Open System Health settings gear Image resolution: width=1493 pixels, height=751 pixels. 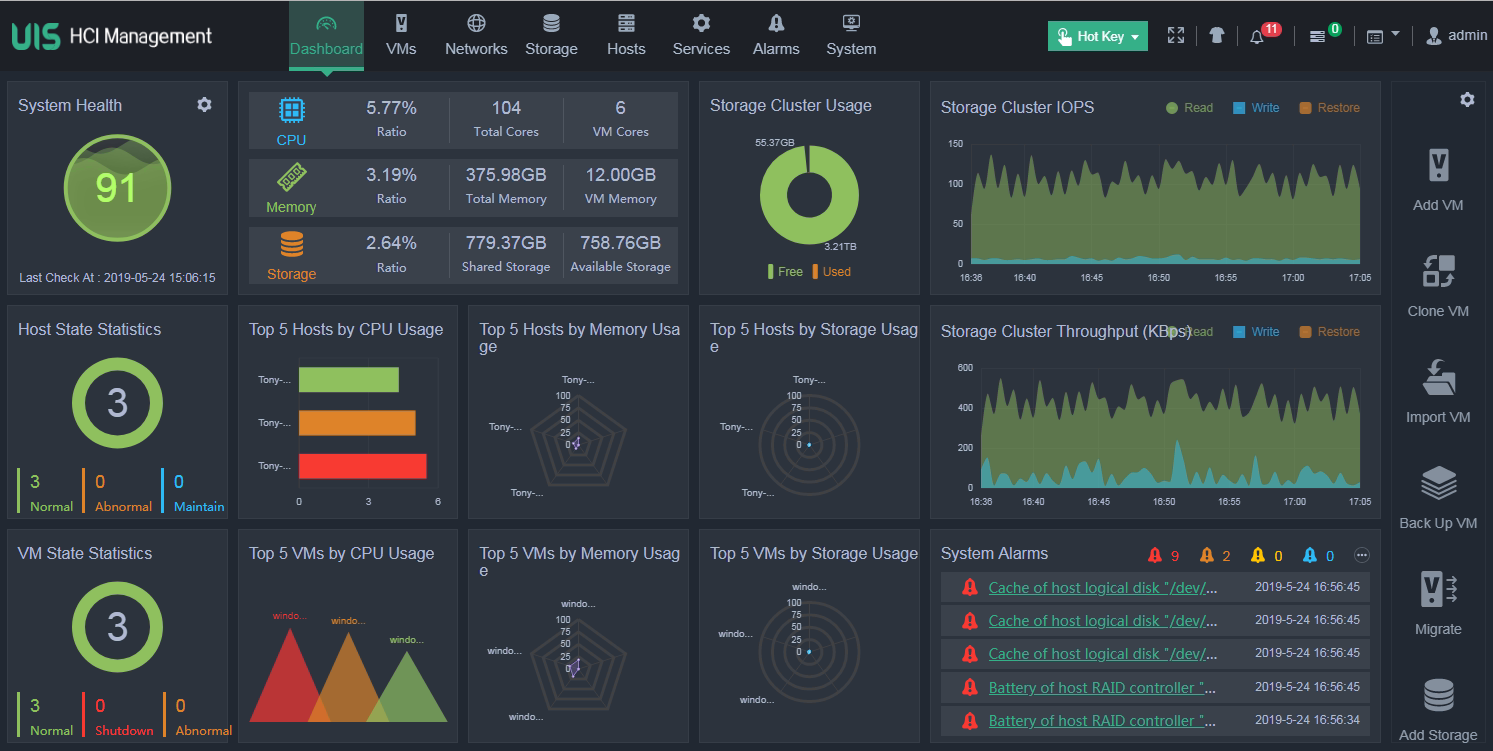click(204, 105)
